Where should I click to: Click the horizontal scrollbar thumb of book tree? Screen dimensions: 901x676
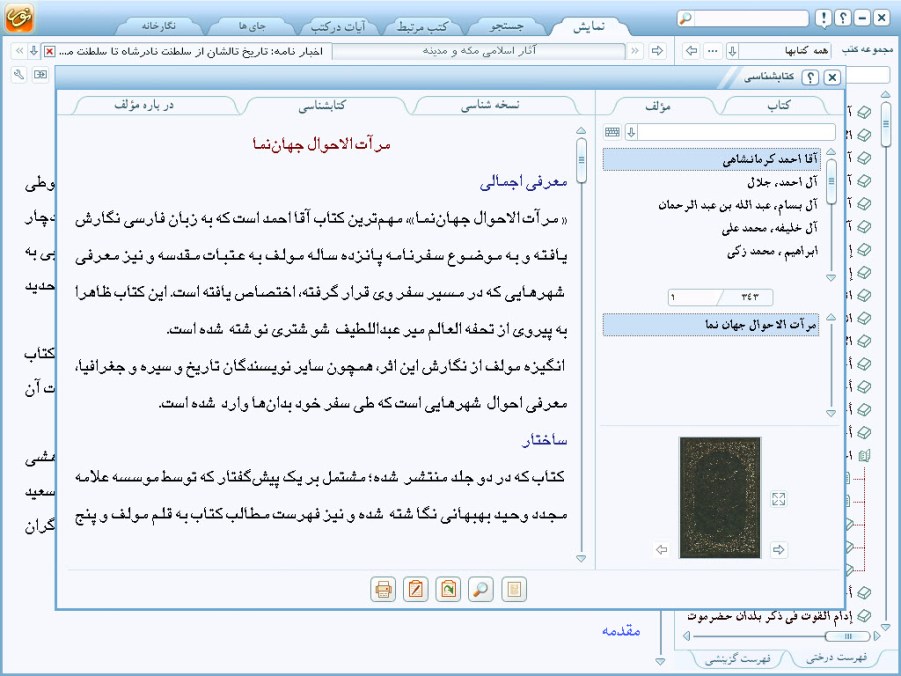848,636
